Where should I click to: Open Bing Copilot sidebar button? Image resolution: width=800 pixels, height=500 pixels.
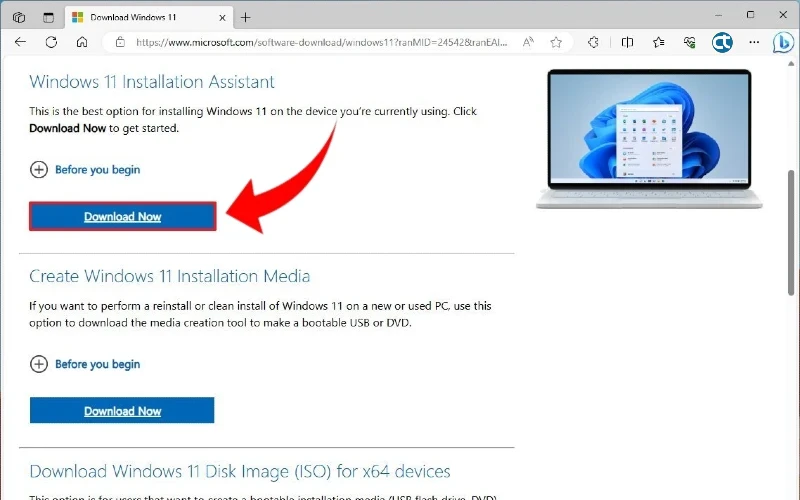coord(783,42)
